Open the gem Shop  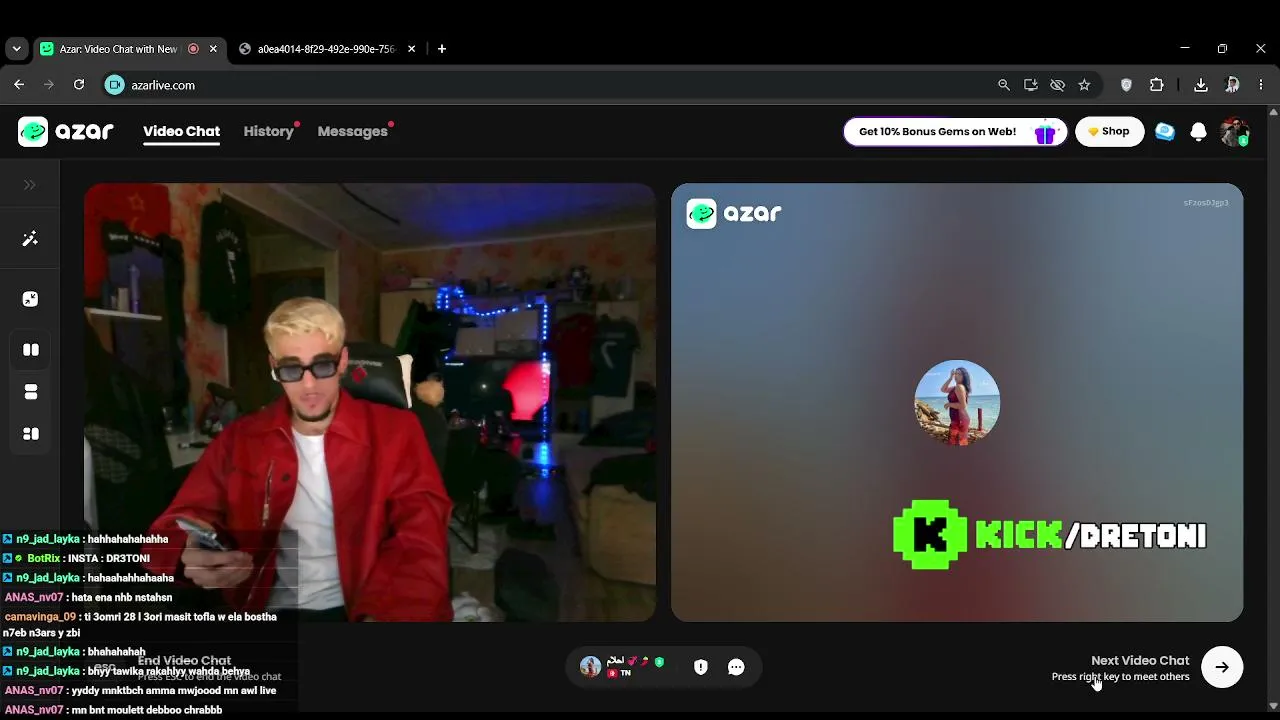click(x=1109, y=132)
